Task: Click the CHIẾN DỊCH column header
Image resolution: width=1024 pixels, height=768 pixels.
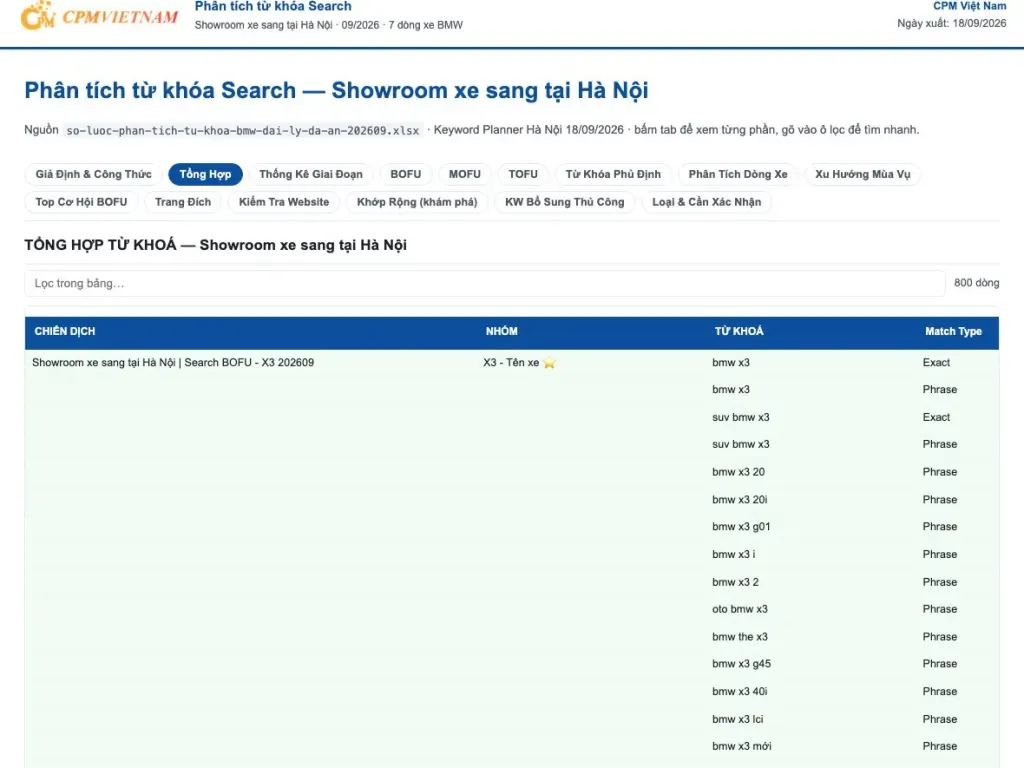Action: click(65, 331)
